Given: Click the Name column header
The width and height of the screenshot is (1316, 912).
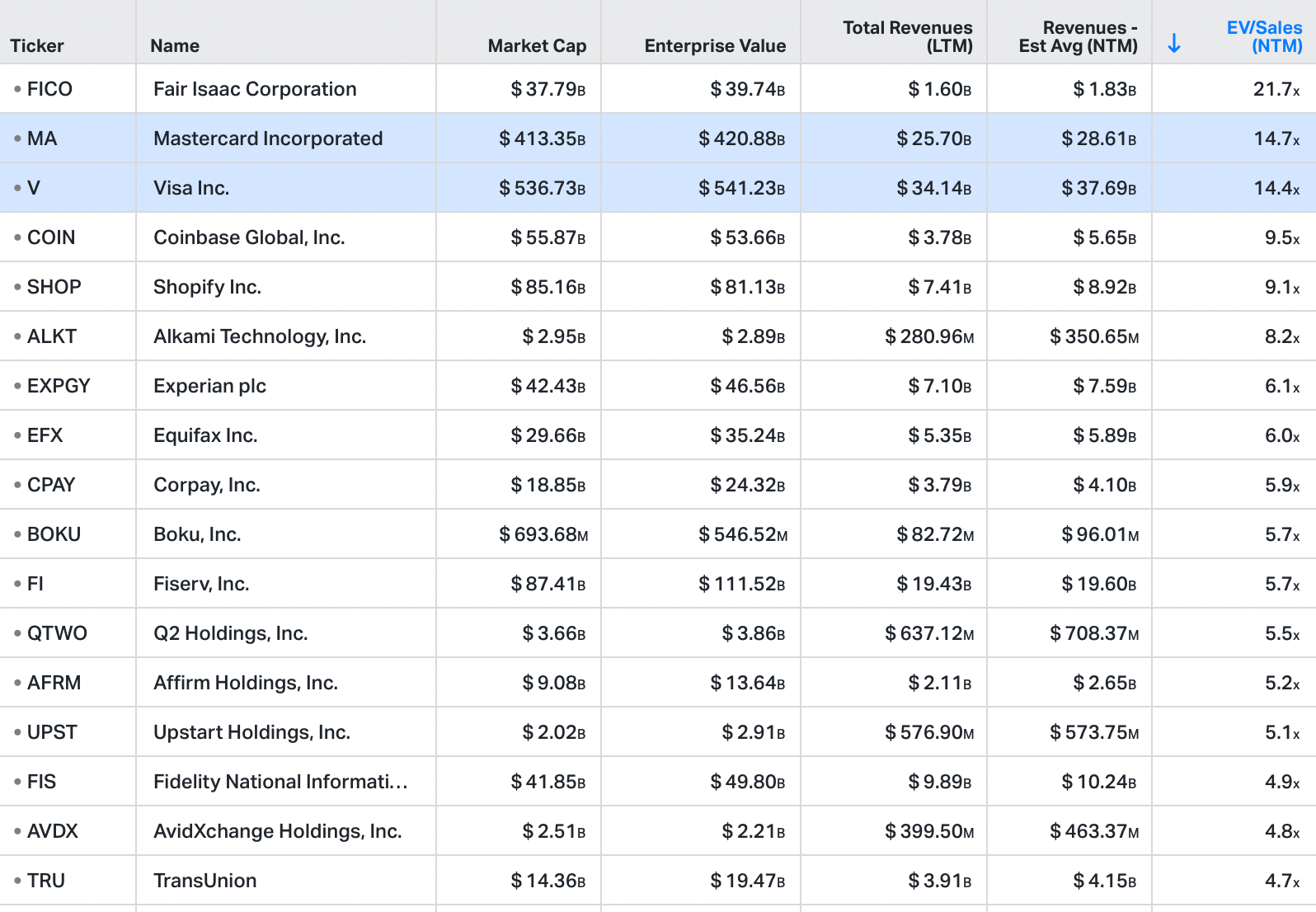Looking at the screenshot, I should (x=175, y=45).
